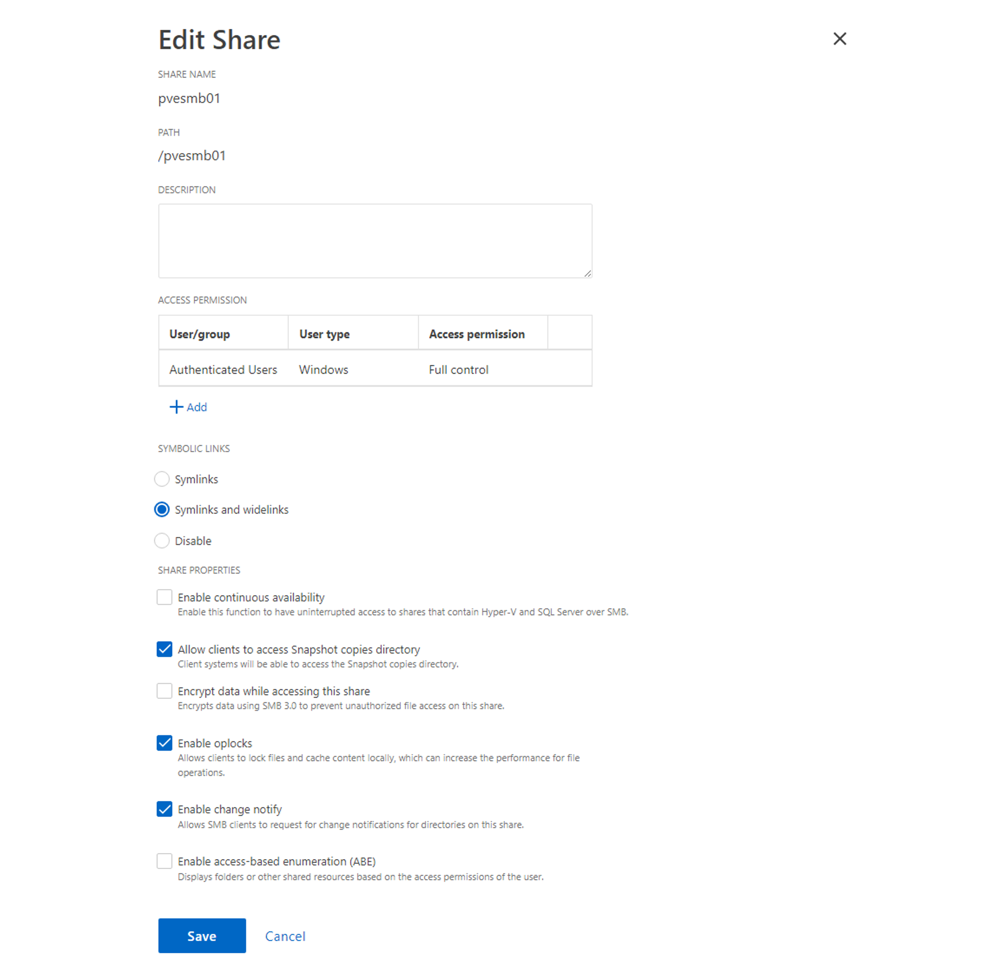Select Symlinks and widelinks option
Image resolution: width=1008 pixels, height=964 pixels.
[x=162, y=509]
